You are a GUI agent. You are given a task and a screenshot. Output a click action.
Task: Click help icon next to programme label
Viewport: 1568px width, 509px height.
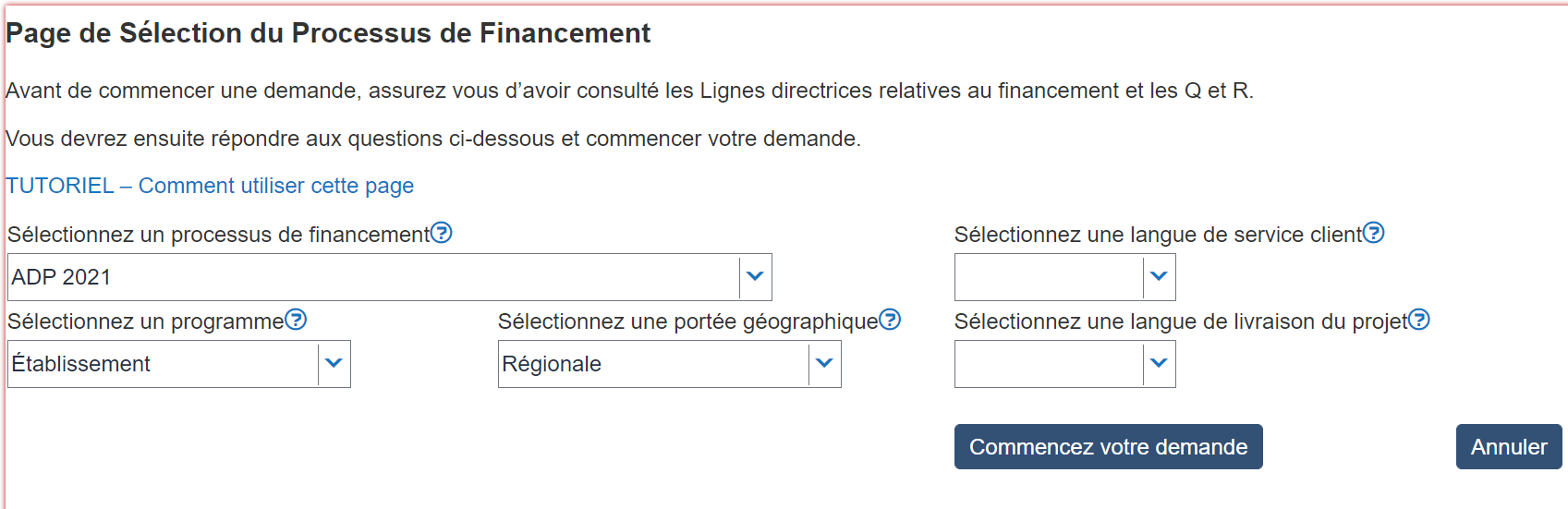(x=296, y=320)
